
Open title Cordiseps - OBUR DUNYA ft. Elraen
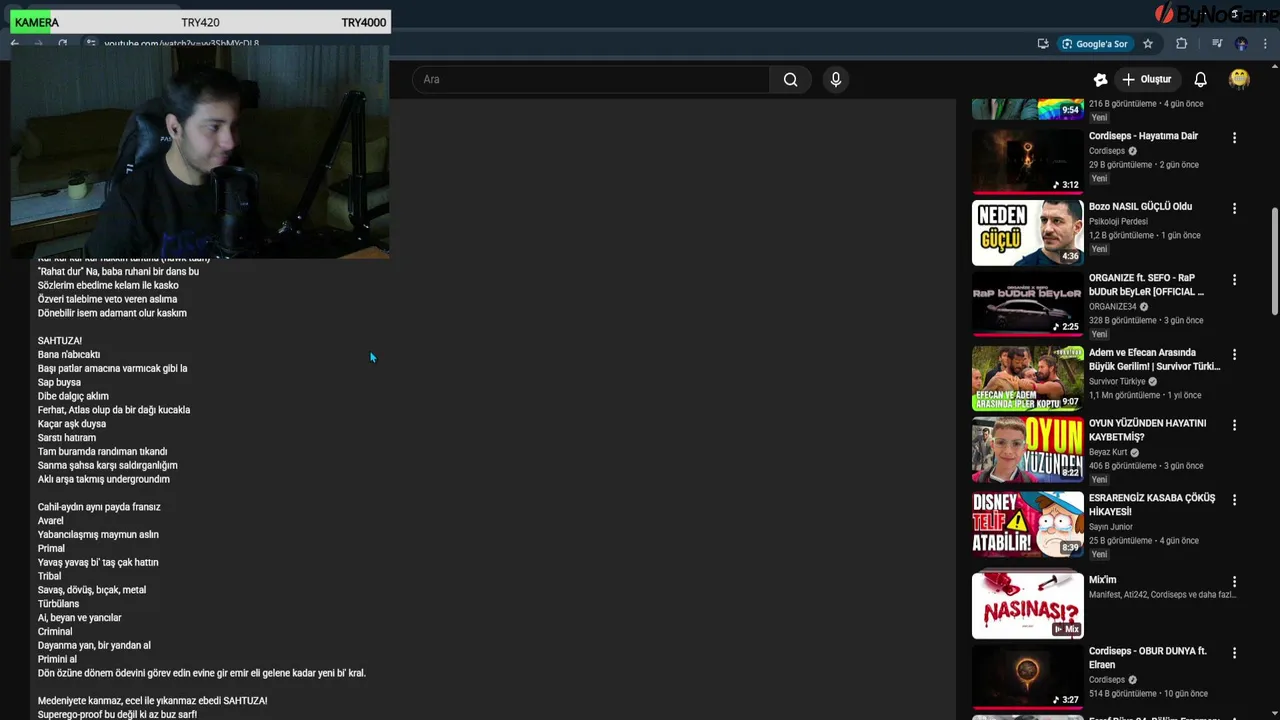point(1147,657)
